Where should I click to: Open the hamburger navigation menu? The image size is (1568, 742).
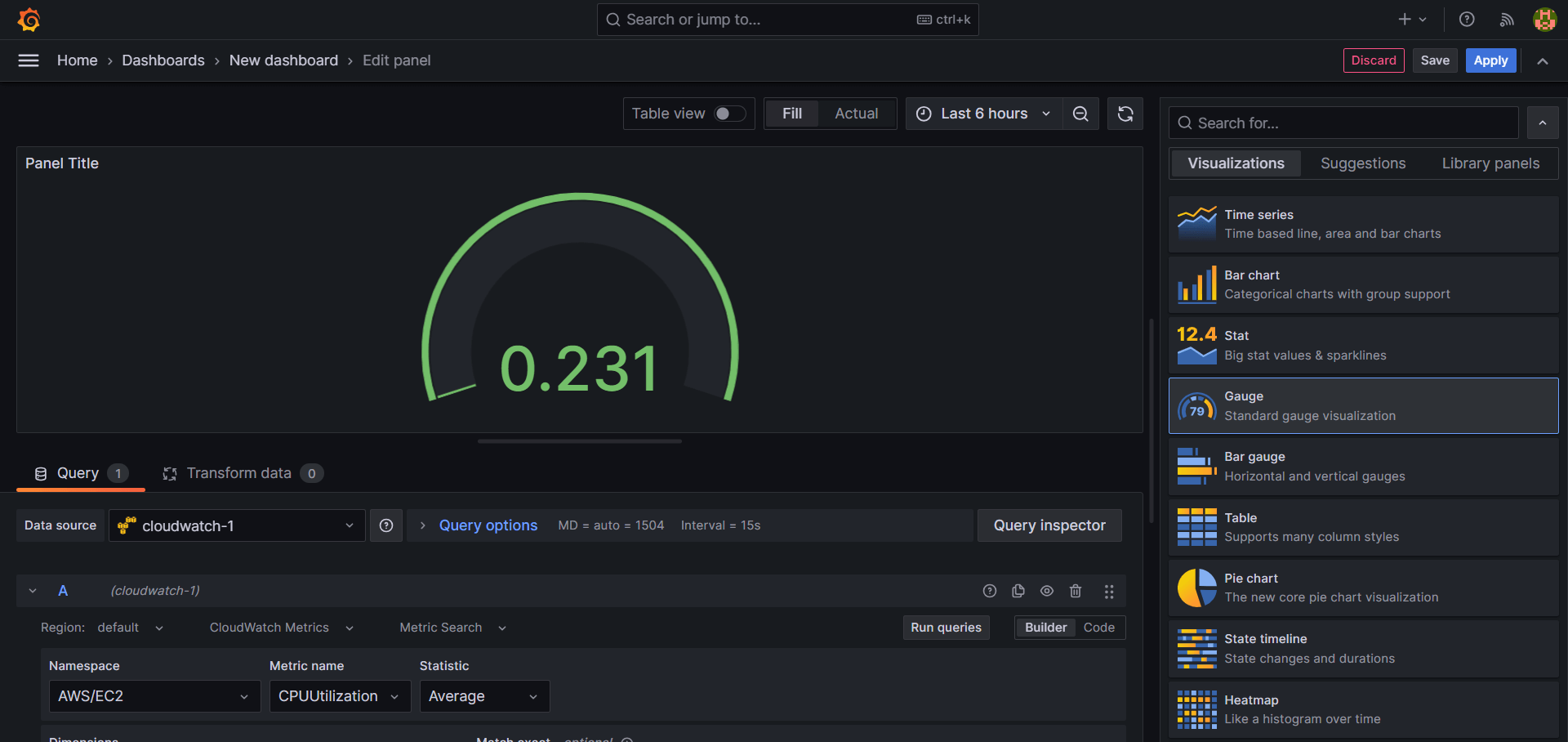[29, 60]
